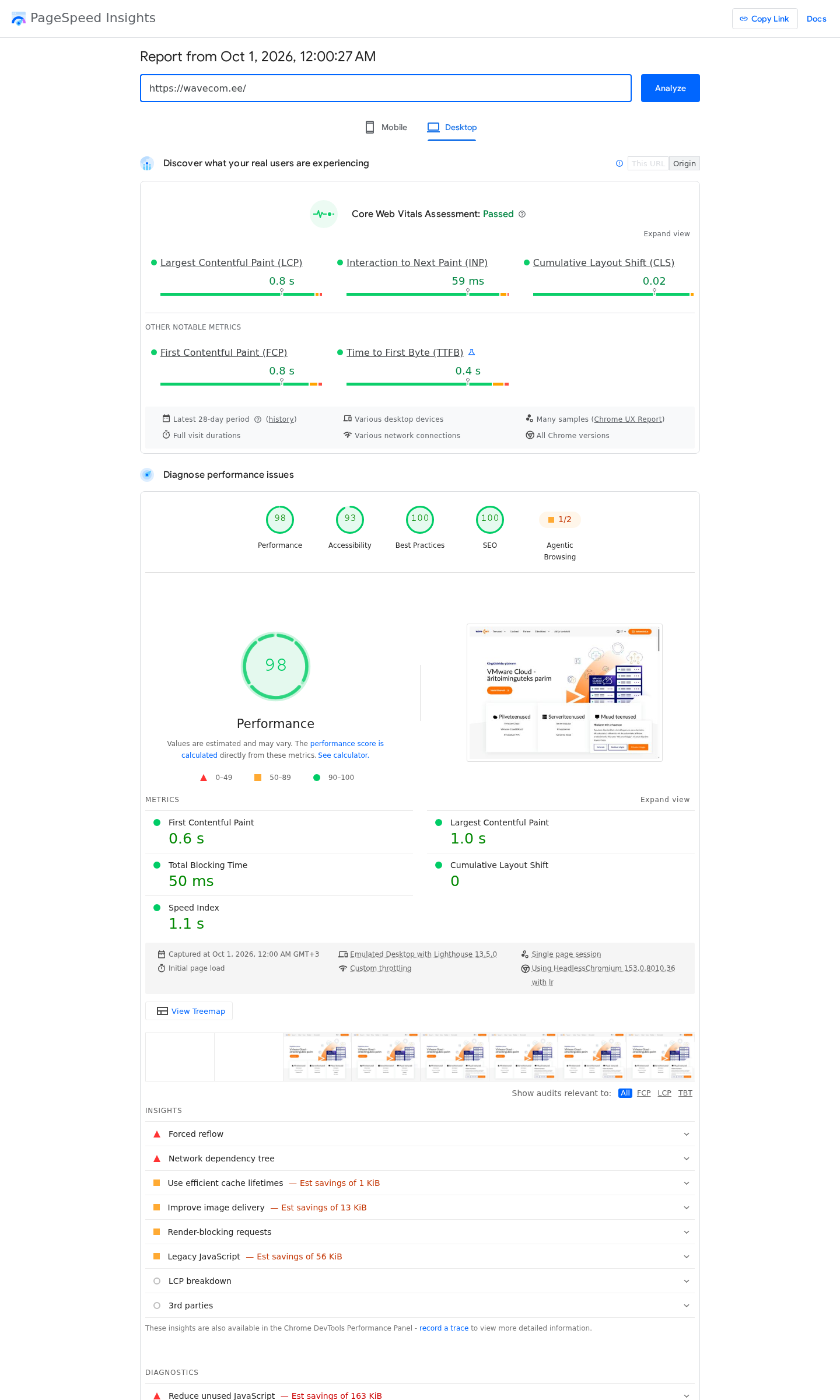This screenshot has width=840, height=1400.
Task: Click the SEO 100 score gauge
Action: (x=490, y=519)
